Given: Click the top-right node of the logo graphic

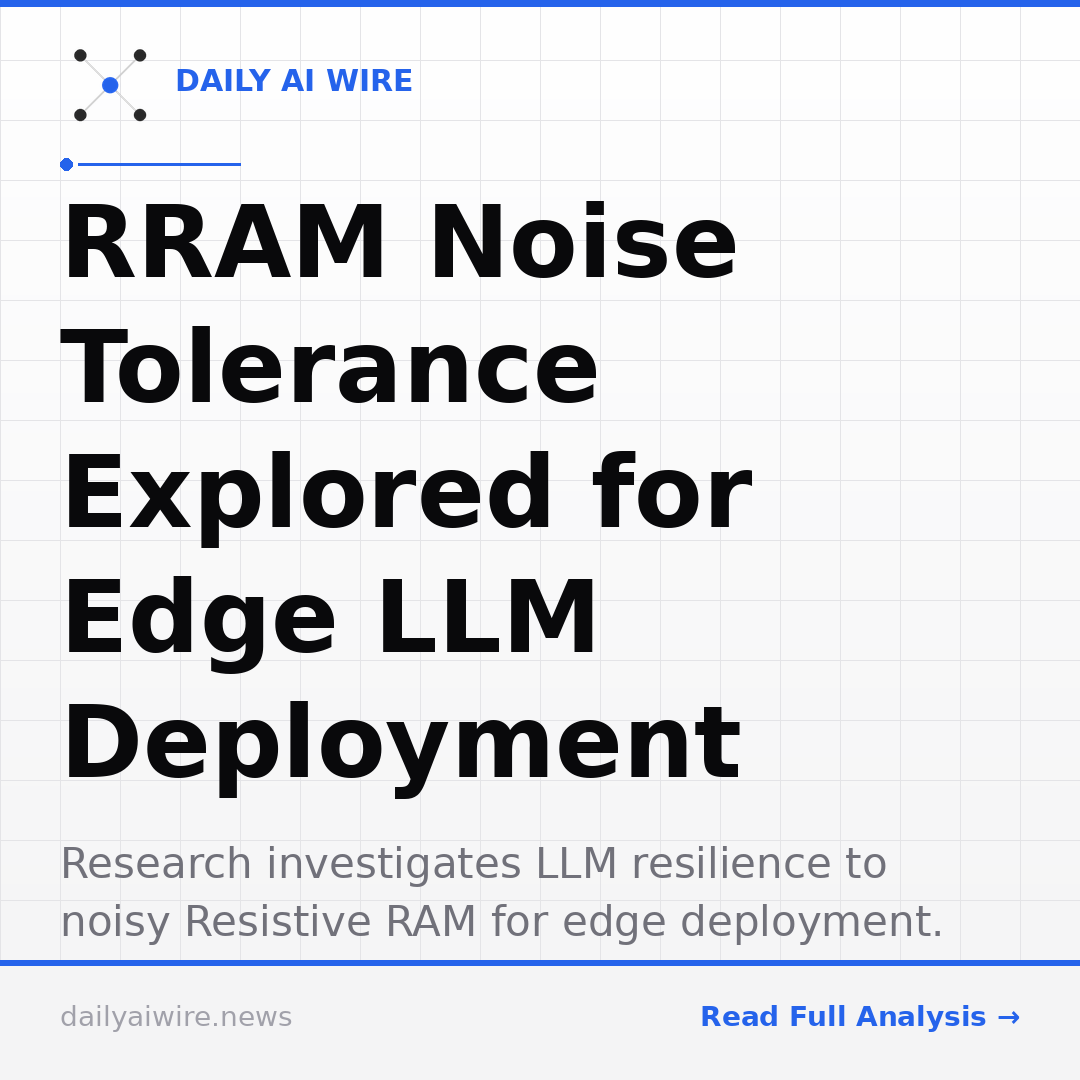Looking at the screenshot, I should [140, 55].
